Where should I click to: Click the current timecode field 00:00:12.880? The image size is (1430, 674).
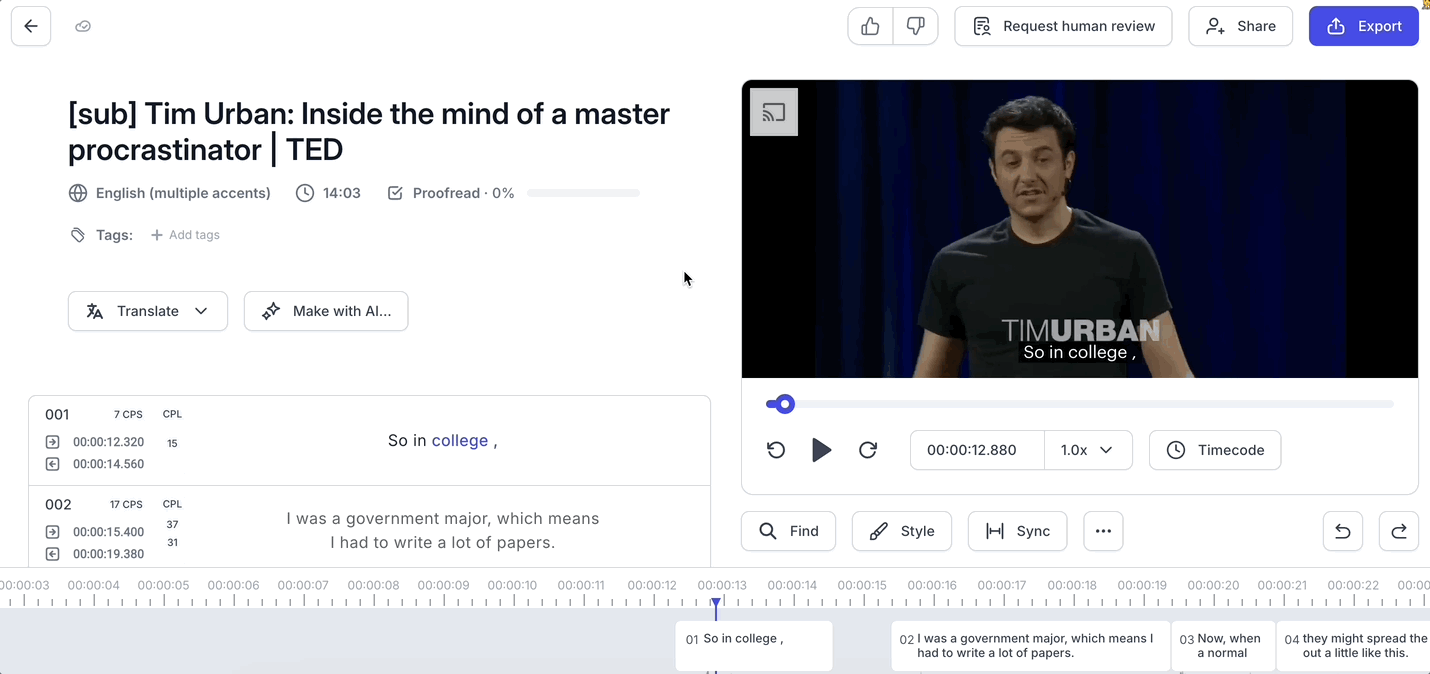point(977,450)
